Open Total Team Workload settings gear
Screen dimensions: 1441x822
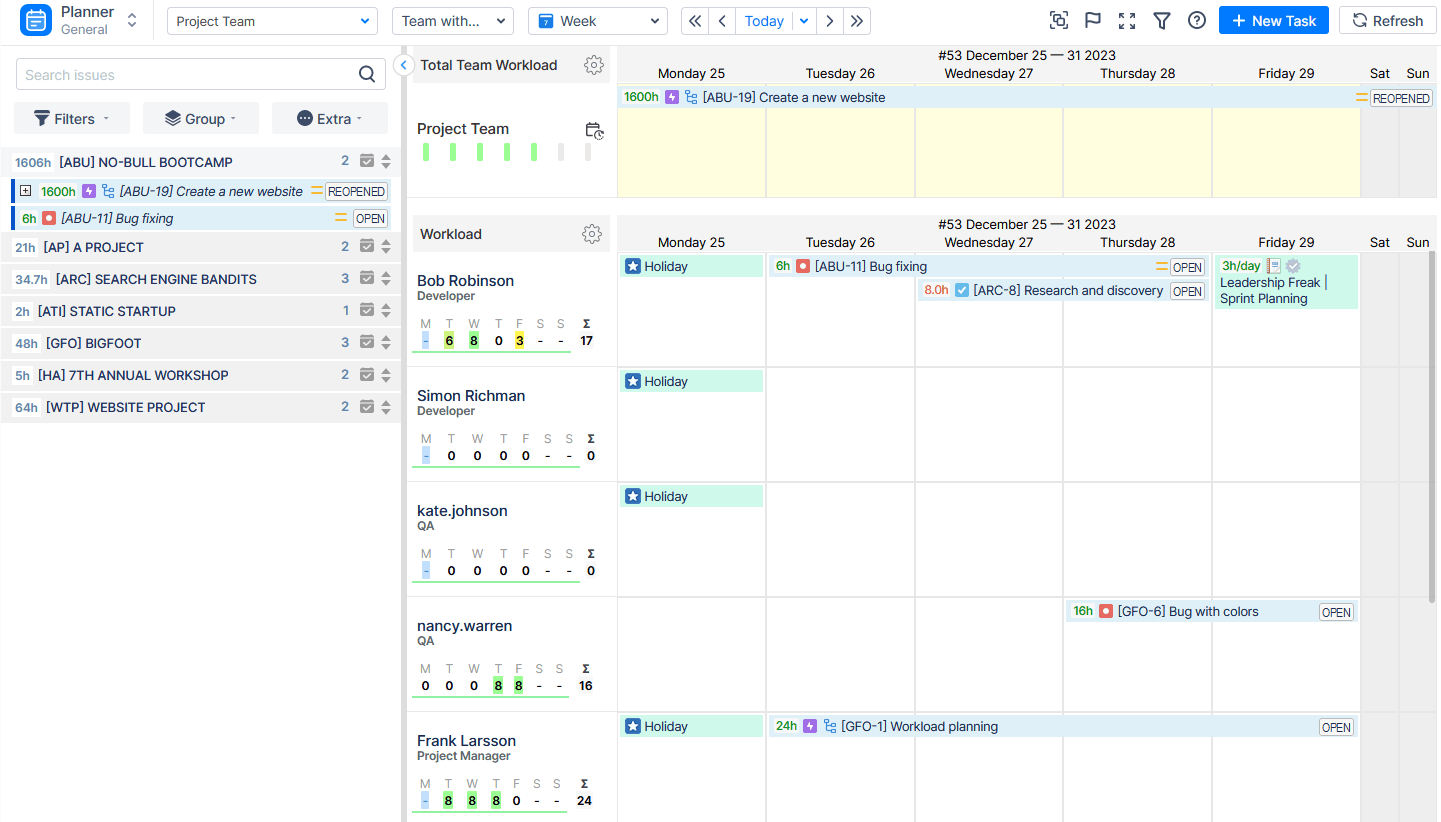pyautogui.click(x=594, y=64)
